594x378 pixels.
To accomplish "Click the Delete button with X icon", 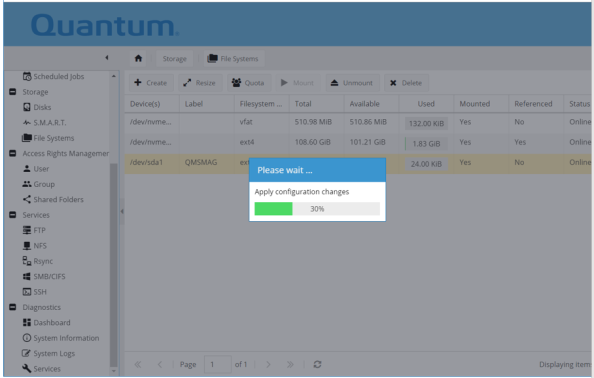I will tap(406, 83).
